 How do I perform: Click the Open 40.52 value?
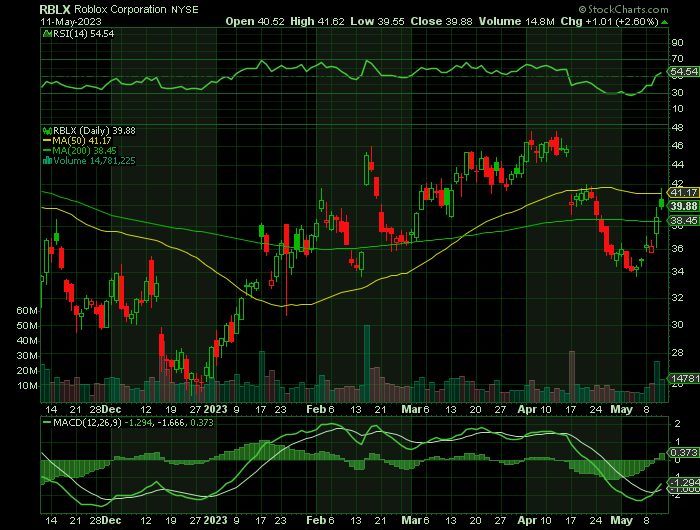pos(255,21)
